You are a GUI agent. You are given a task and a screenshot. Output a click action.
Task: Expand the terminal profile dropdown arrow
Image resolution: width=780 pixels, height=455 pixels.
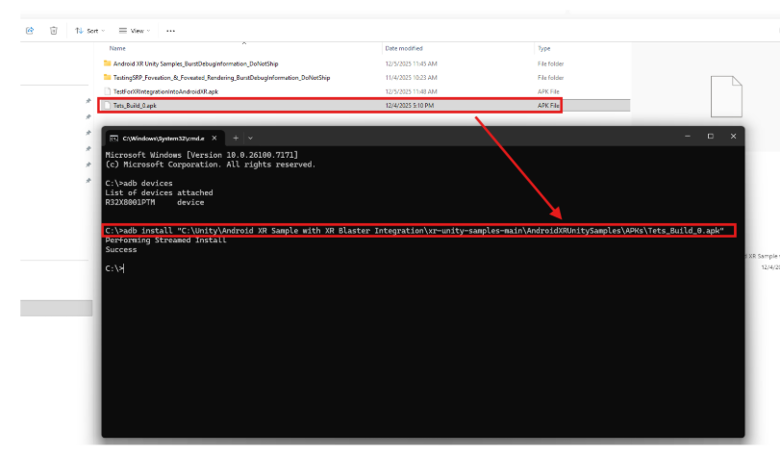pos(250,138)
